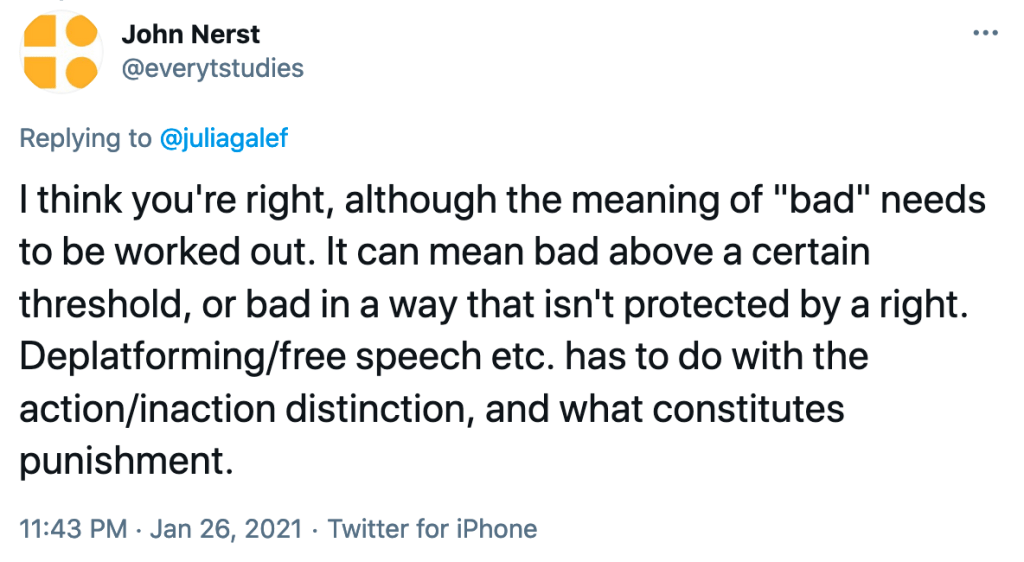Screen dimensions: 1024x562
Task: Open the @juliagalef mention link
Action: [224, 139]
